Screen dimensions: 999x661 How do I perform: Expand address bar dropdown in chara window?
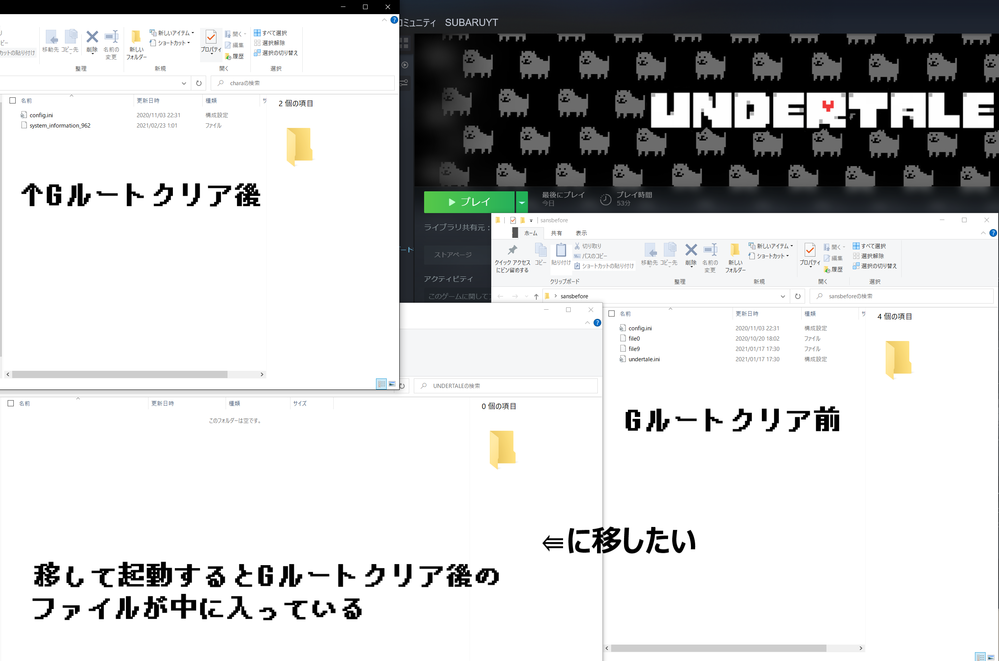click(x=183, y=83)
